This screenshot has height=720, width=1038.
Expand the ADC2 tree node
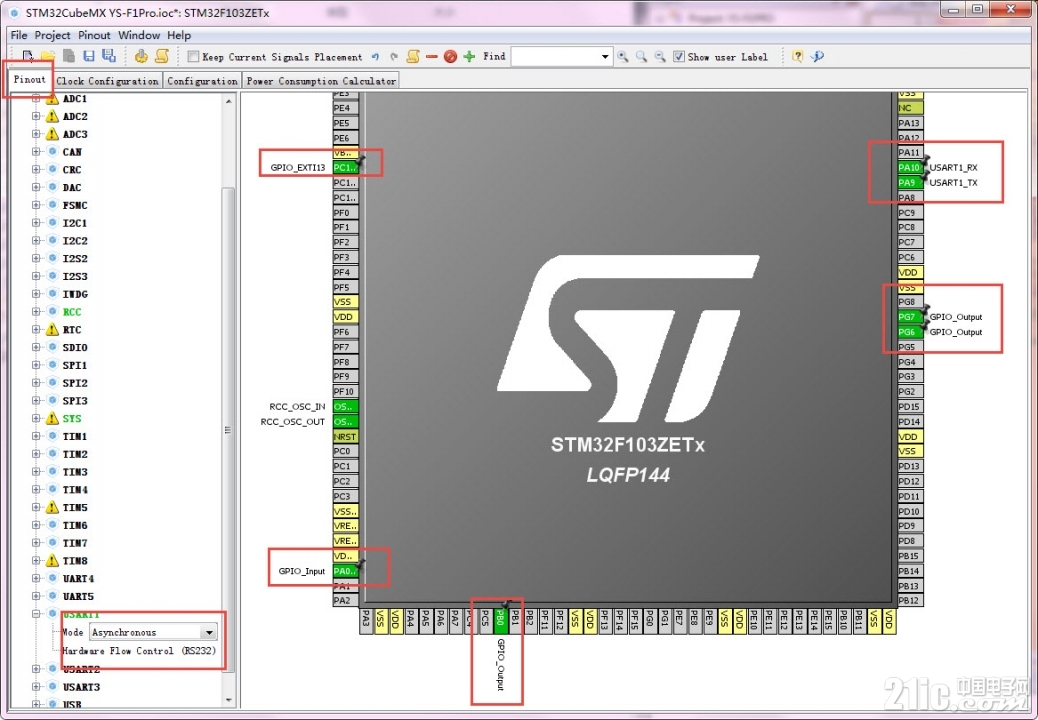pyautogui.click(x=36, y=116)
